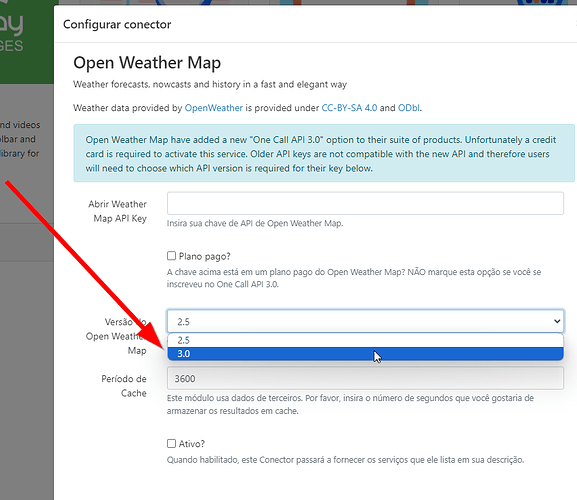Follow the CC-BY-SA 4.0 license link
The height and width of the screenshot is (500, 577).
coord(349,108)
